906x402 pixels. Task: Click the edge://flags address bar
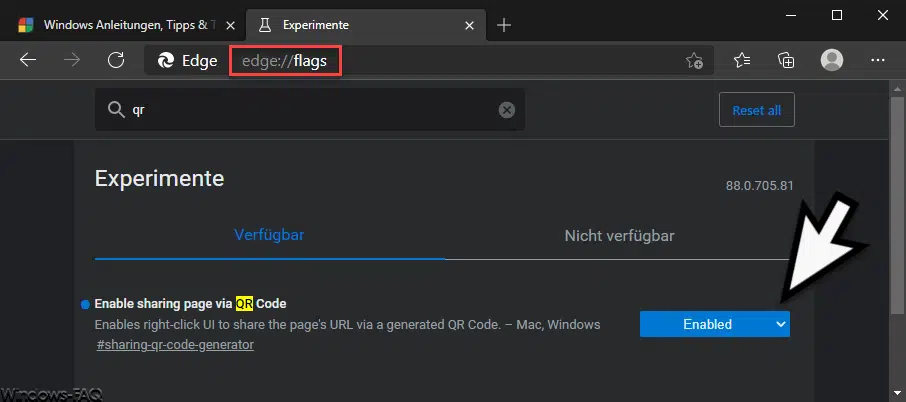(x=450, y=61)
